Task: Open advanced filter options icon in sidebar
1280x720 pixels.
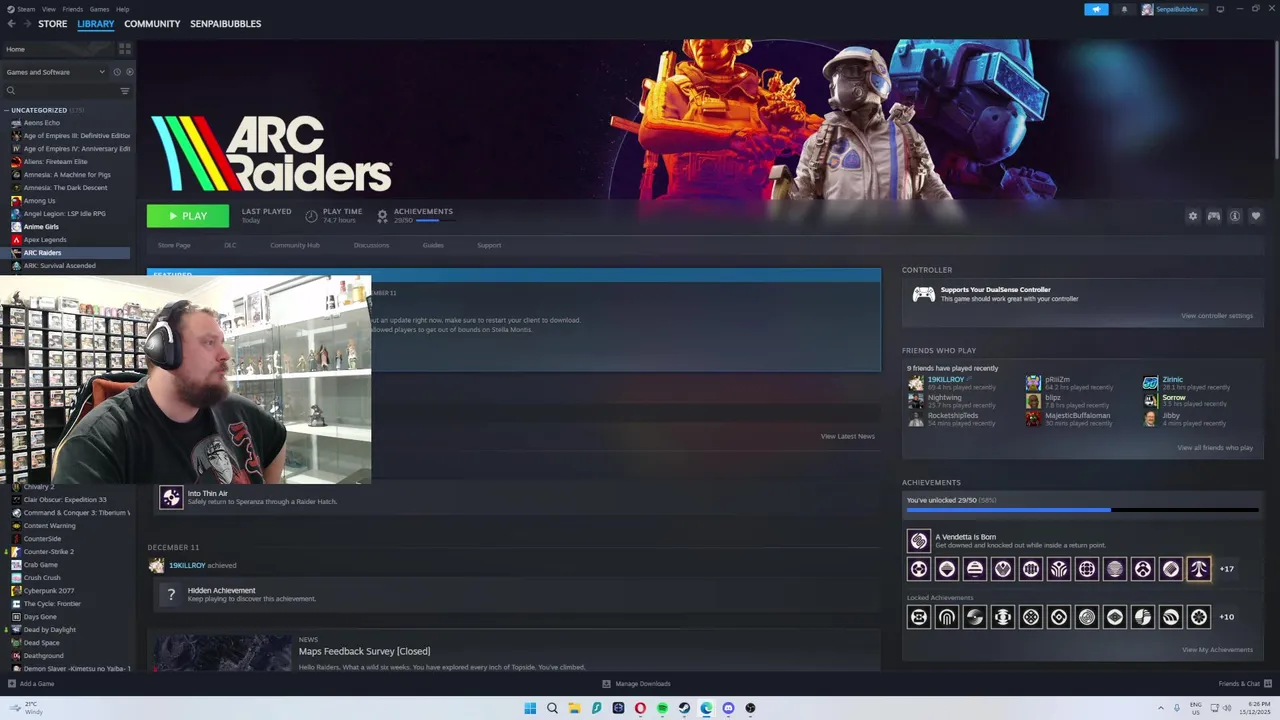Action: click(x=125, y=91)
